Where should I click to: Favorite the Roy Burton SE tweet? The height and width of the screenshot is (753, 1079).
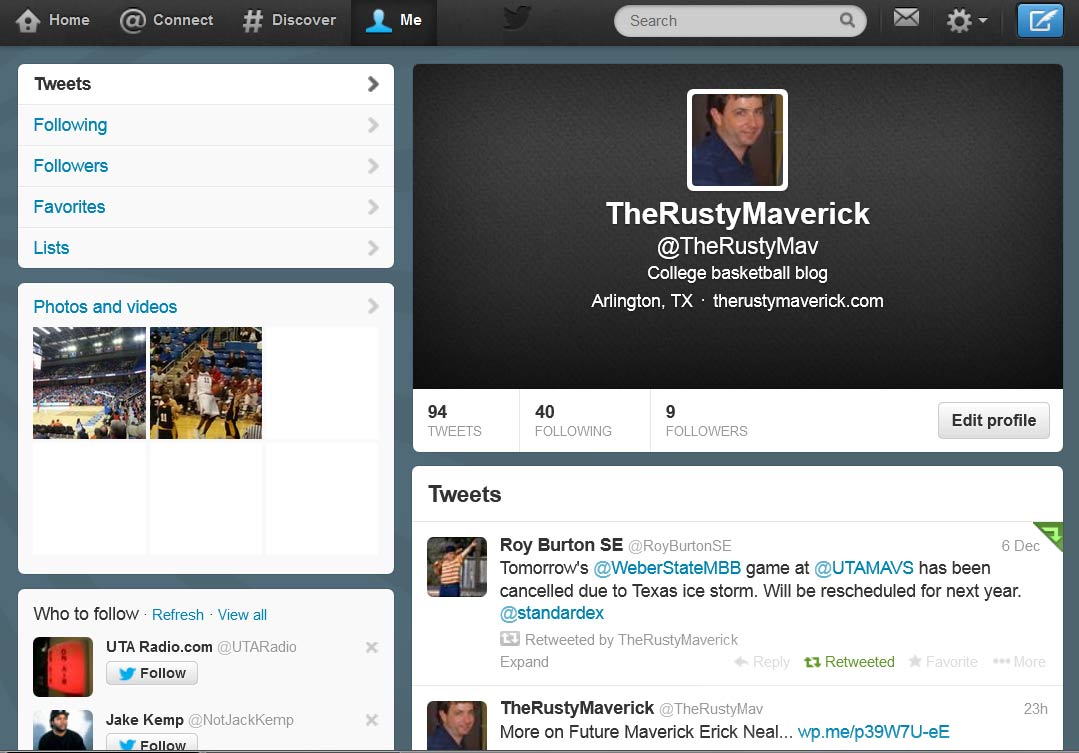pyautogui.click(x=942, y=662)
